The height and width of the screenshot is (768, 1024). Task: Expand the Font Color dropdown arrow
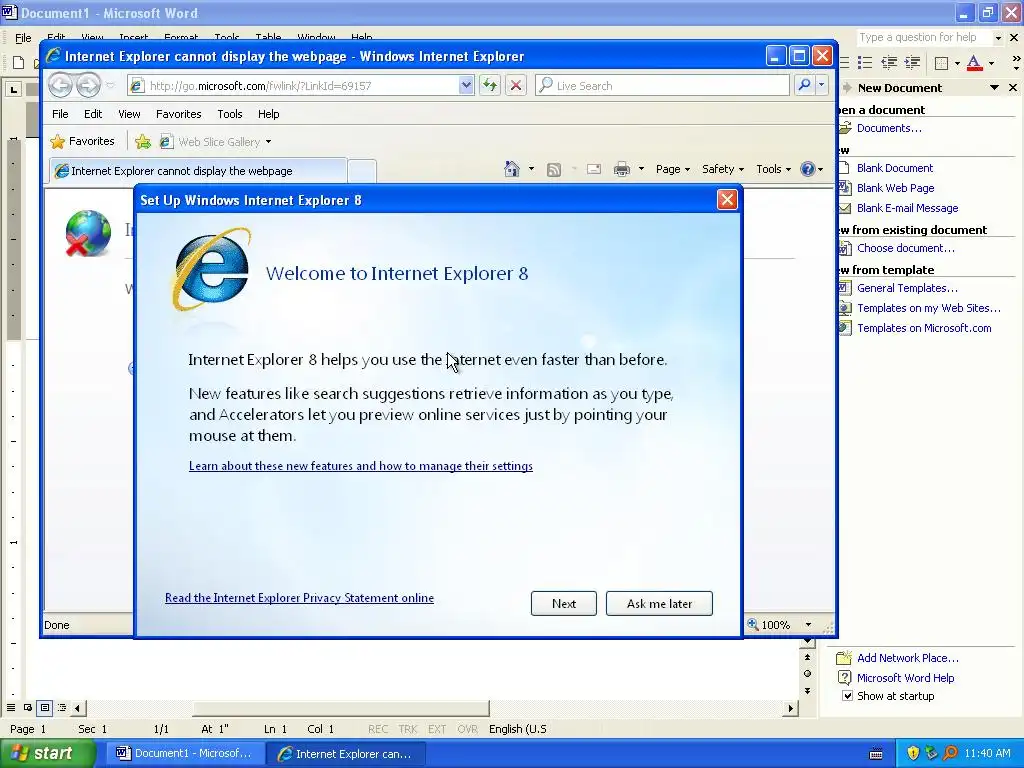pos(991,63)
